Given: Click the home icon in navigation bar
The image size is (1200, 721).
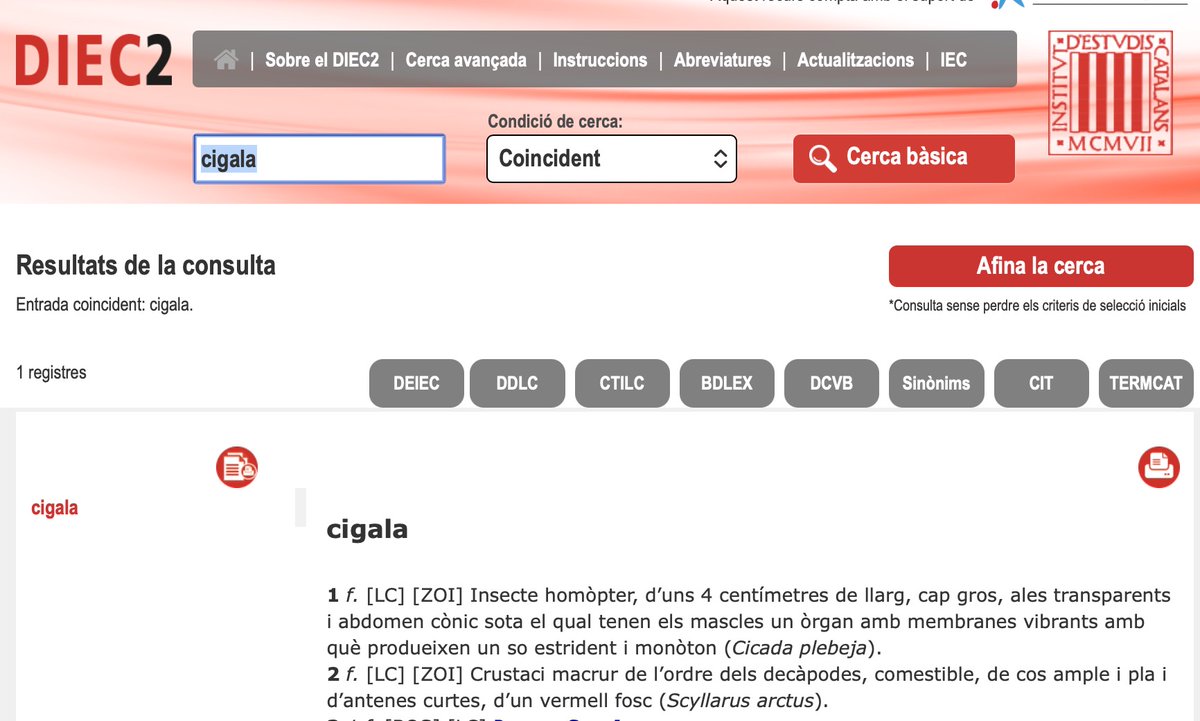Looking at the screenshot, I should point(226,60).
